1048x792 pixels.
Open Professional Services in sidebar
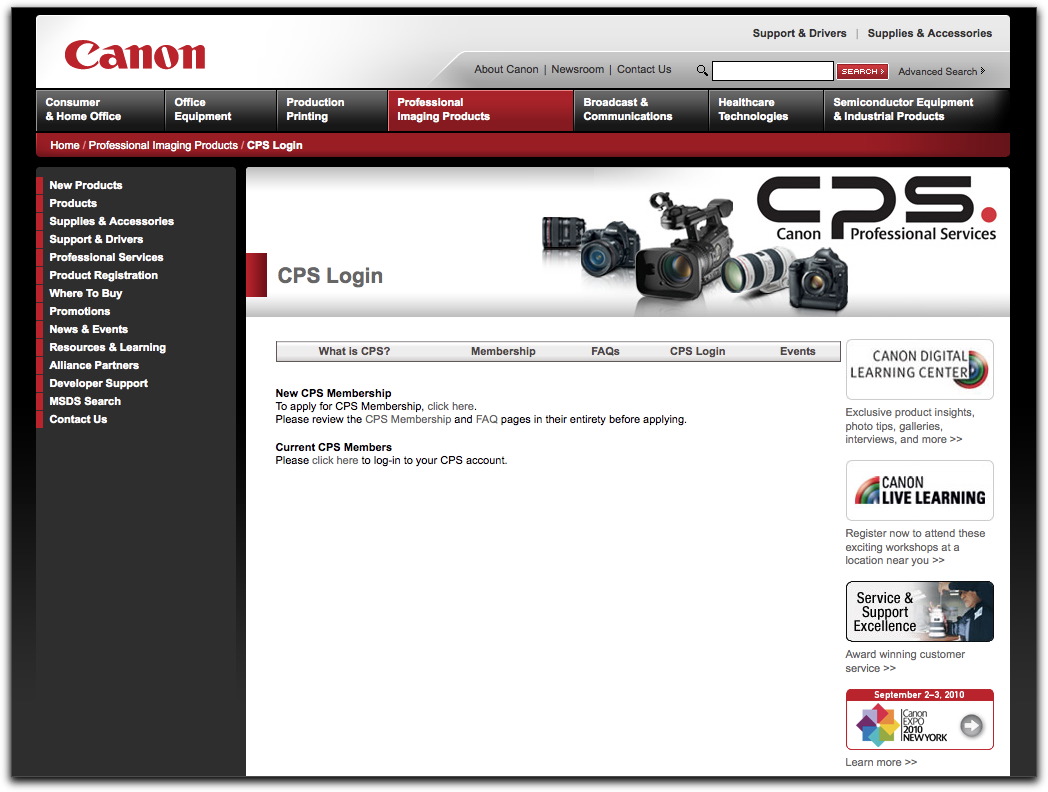coord(106,257)
